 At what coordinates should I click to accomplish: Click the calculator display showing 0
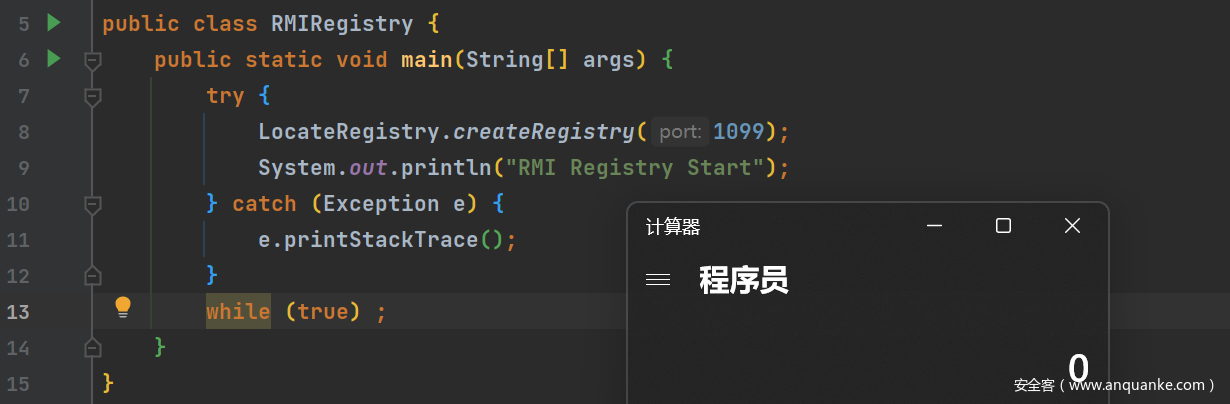(1078, 368)
